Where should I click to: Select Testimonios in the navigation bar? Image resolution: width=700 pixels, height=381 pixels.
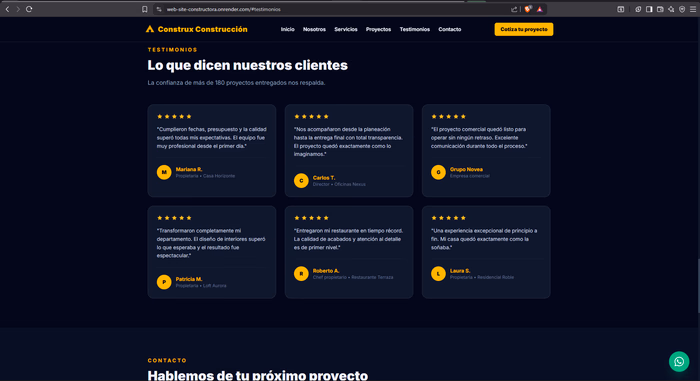point(415,29)
